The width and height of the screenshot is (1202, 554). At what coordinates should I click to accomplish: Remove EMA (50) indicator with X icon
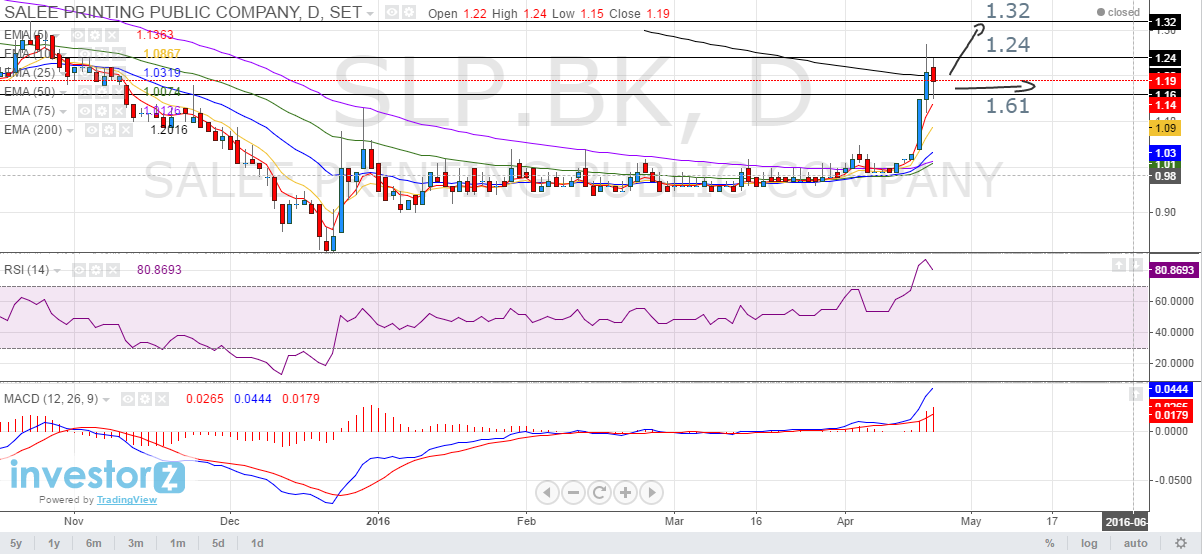point(118,92)
